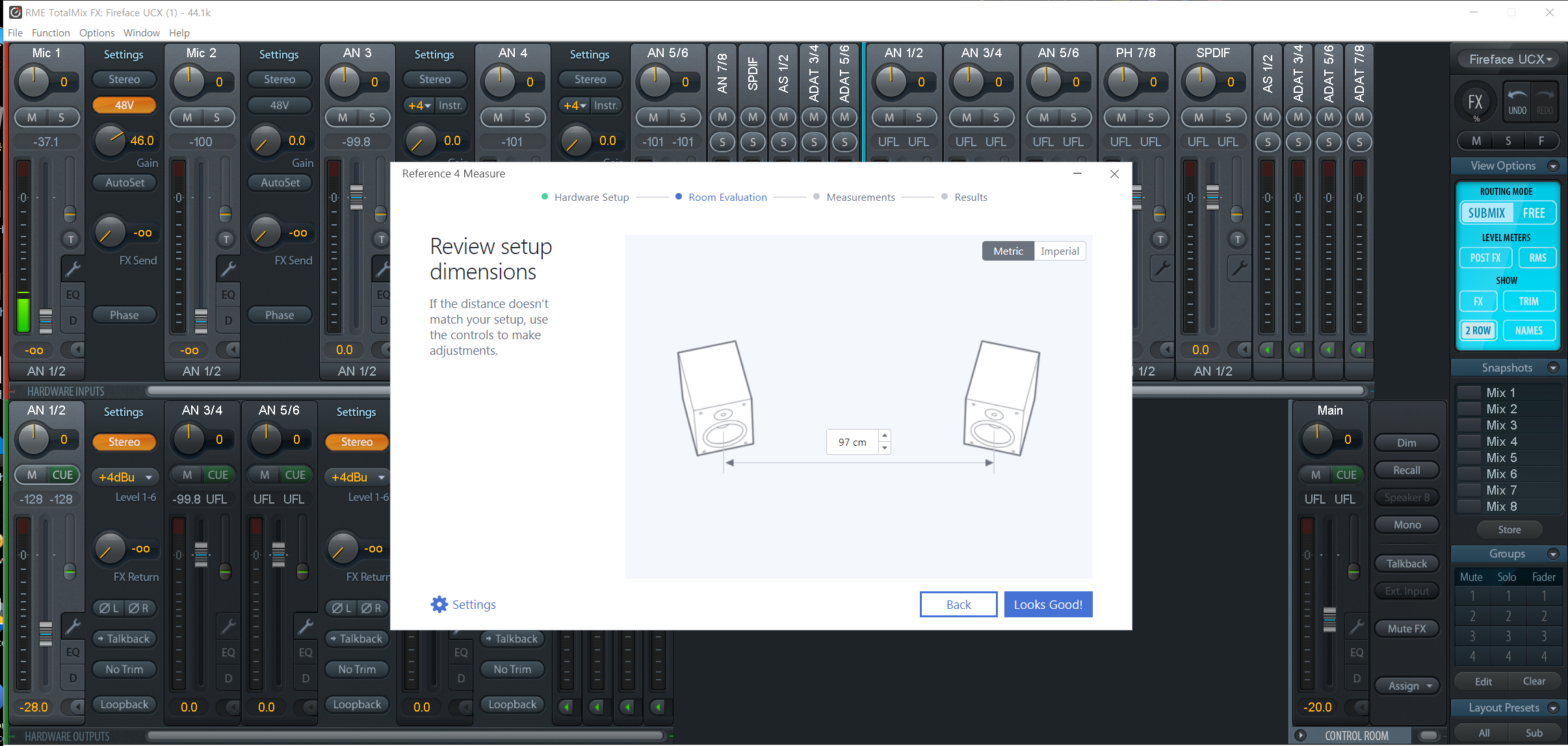Open the Function menu
The width and height of the screenshot is (1568, 746).
pos(50,32)
